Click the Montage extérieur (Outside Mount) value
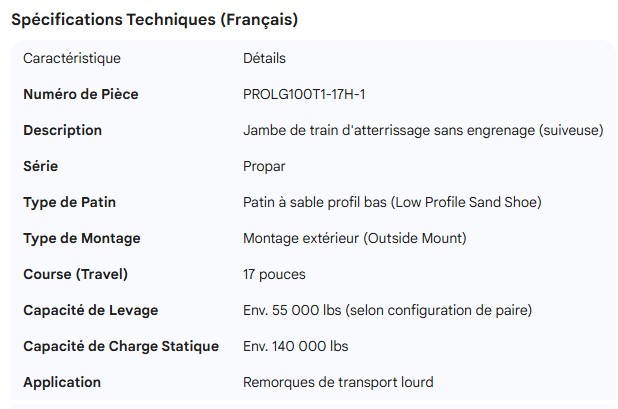618x409 pixels. coord(354,238)
